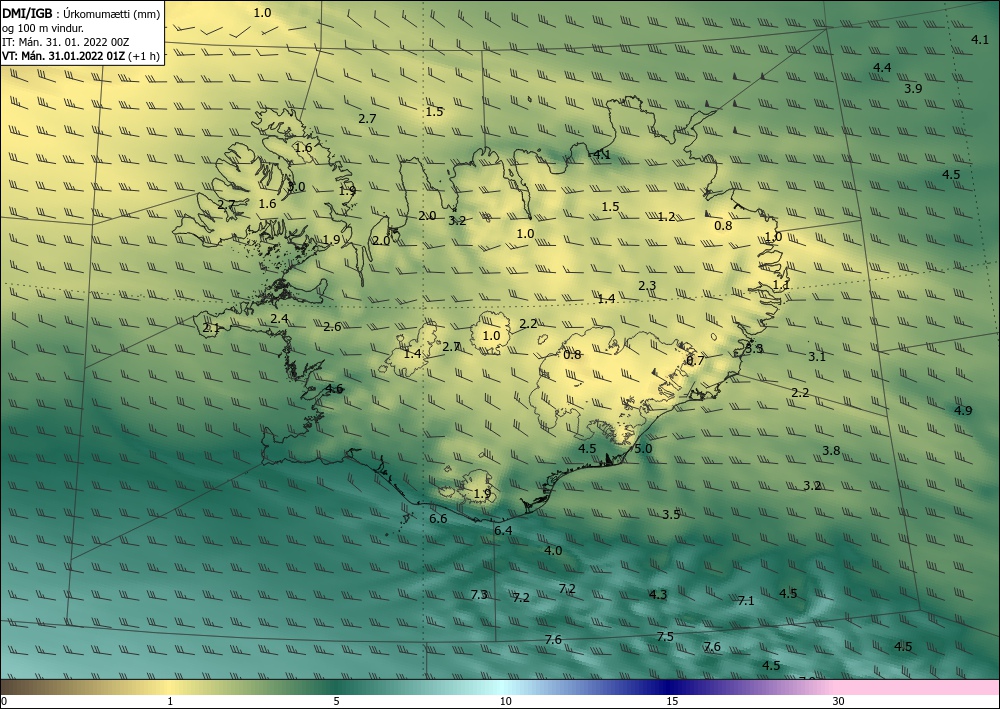
Task: Click the "og 100 m vindur." legend line
Action: click(x=43, y=28)
